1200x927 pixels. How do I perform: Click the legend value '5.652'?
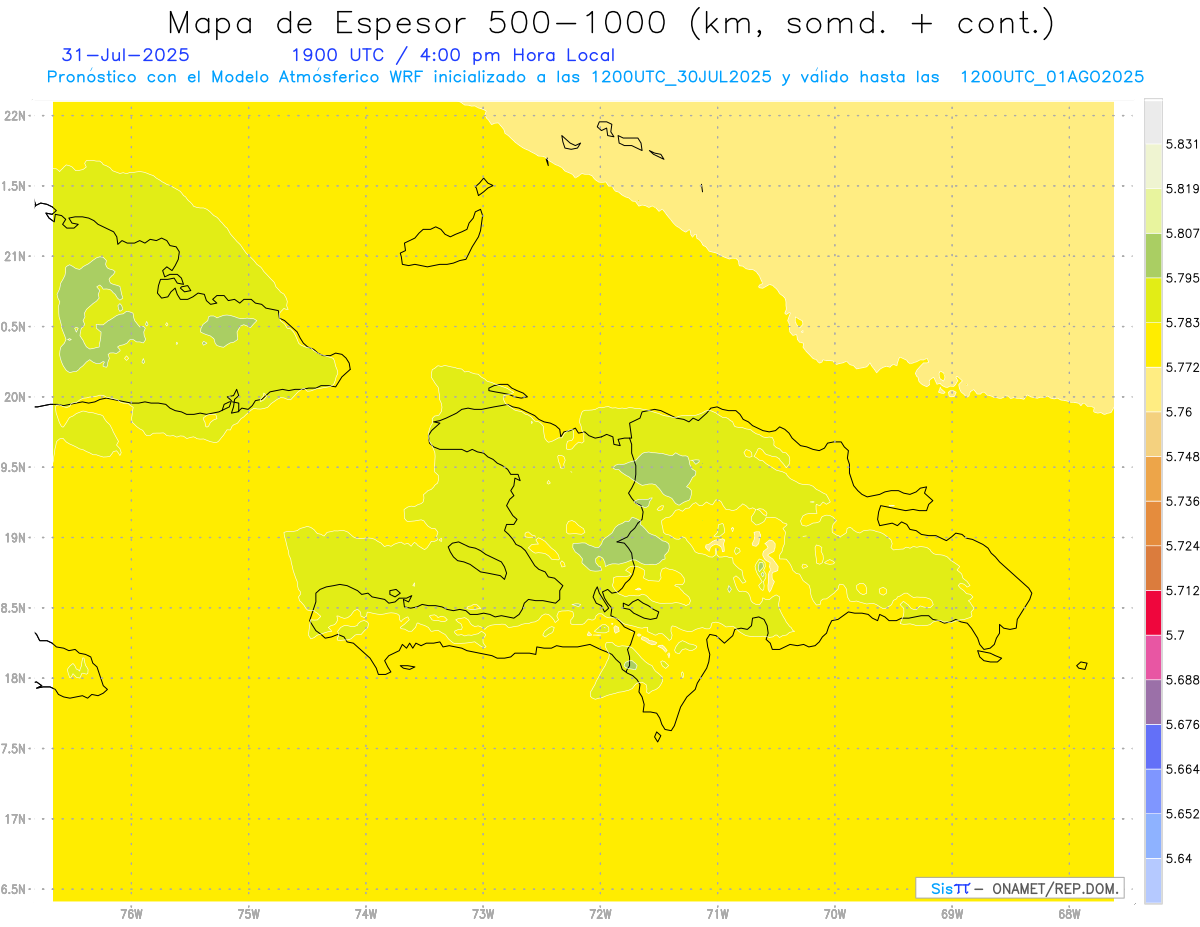[1183, 814]
